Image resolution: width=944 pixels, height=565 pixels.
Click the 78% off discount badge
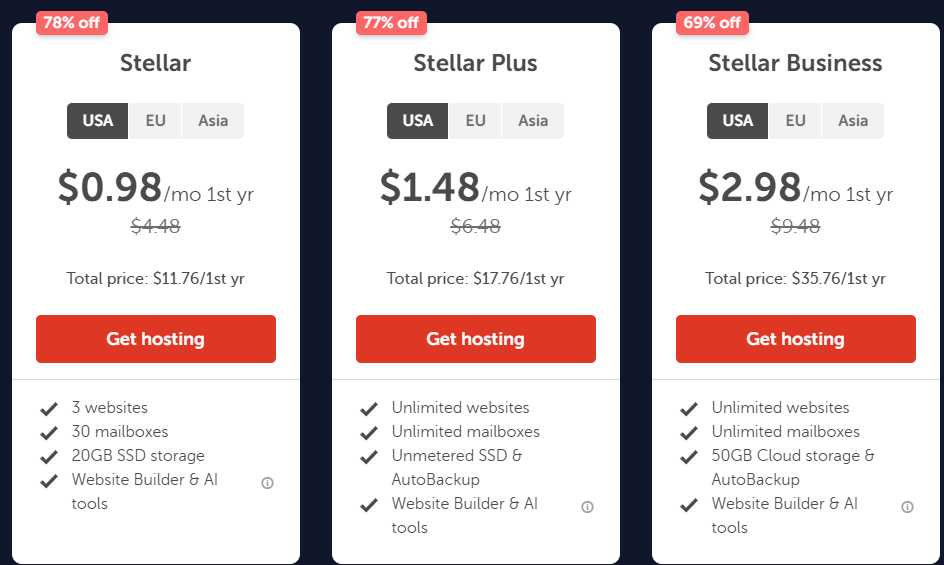point(72,22)
